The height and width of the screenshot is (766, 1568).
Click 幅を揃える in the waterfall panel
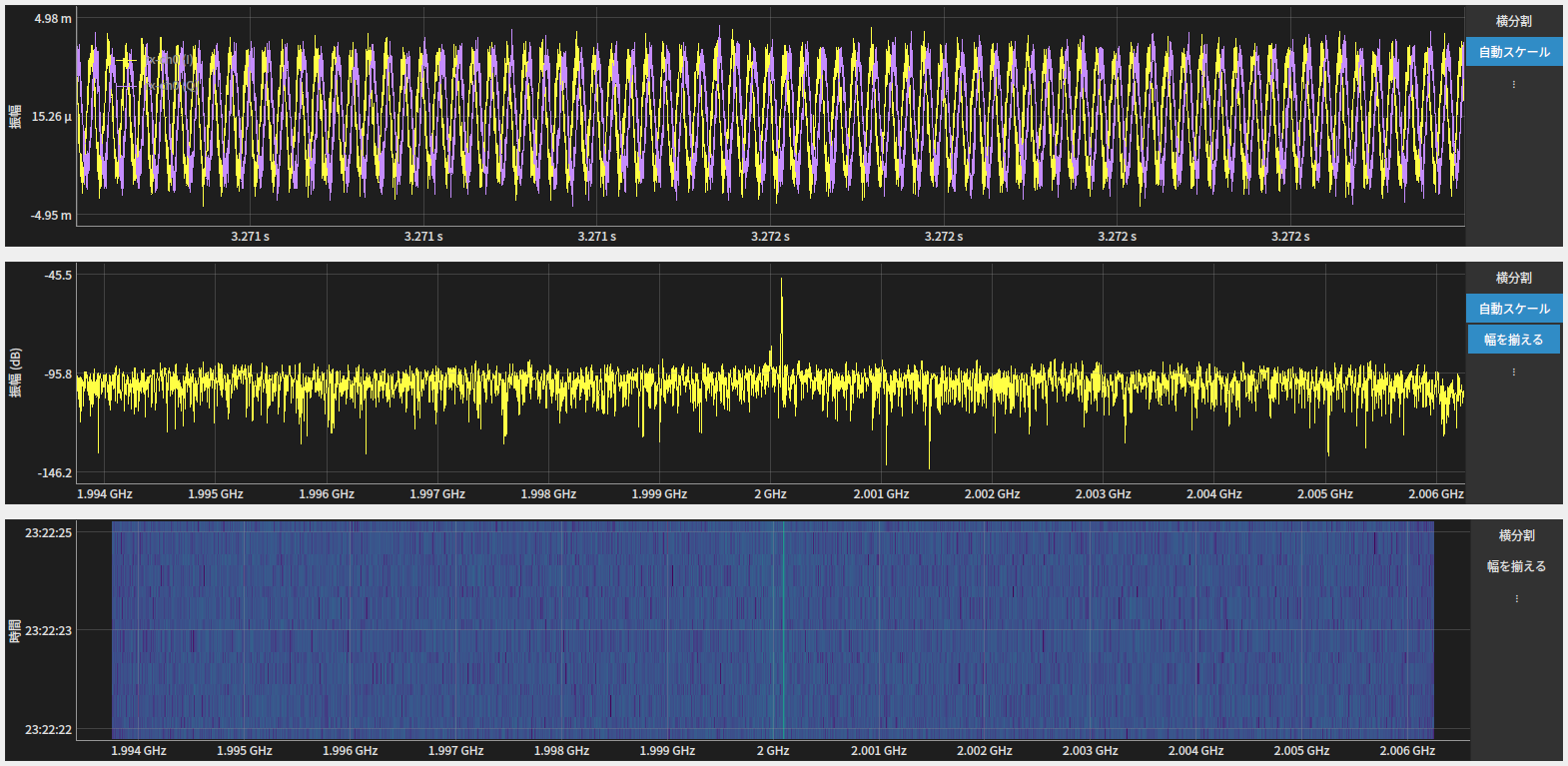tap(1516, 566)
